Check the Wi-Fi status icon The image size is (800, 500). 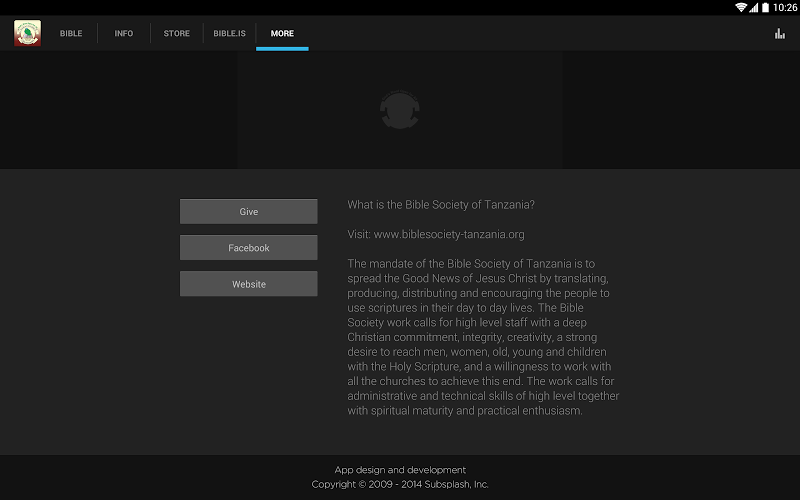pos(741,7)
